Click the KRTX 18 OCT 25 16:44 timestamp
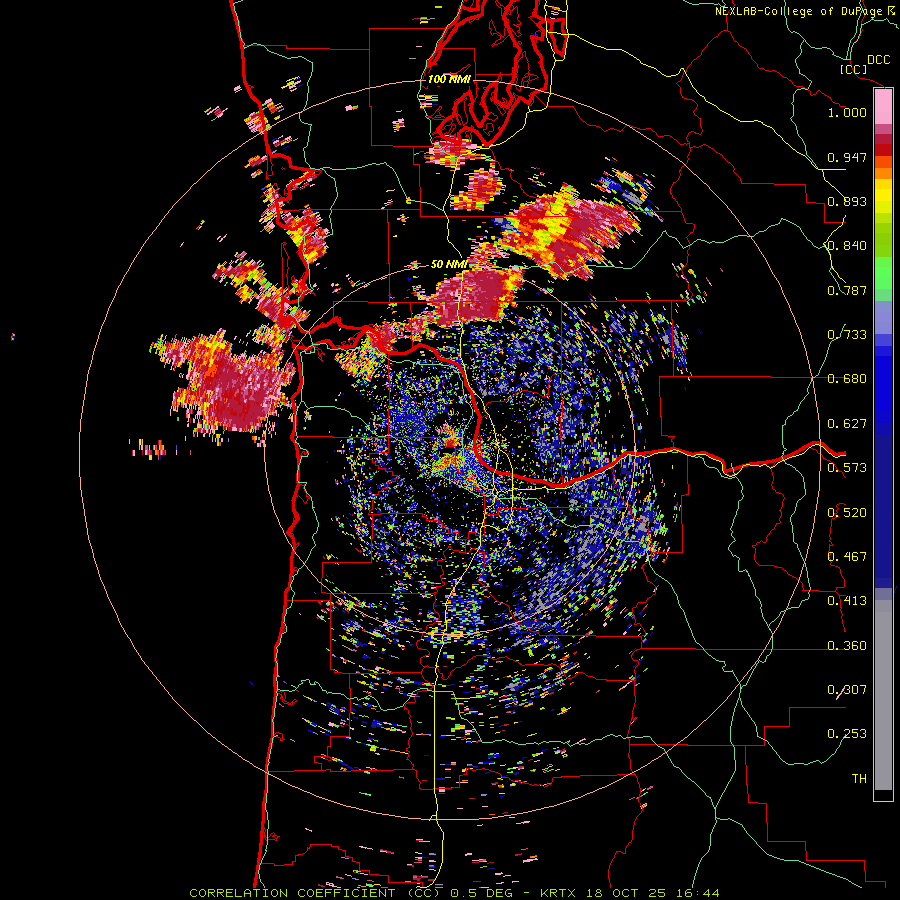Viewport: 900px width, 900px height. (x=630, y=893)
